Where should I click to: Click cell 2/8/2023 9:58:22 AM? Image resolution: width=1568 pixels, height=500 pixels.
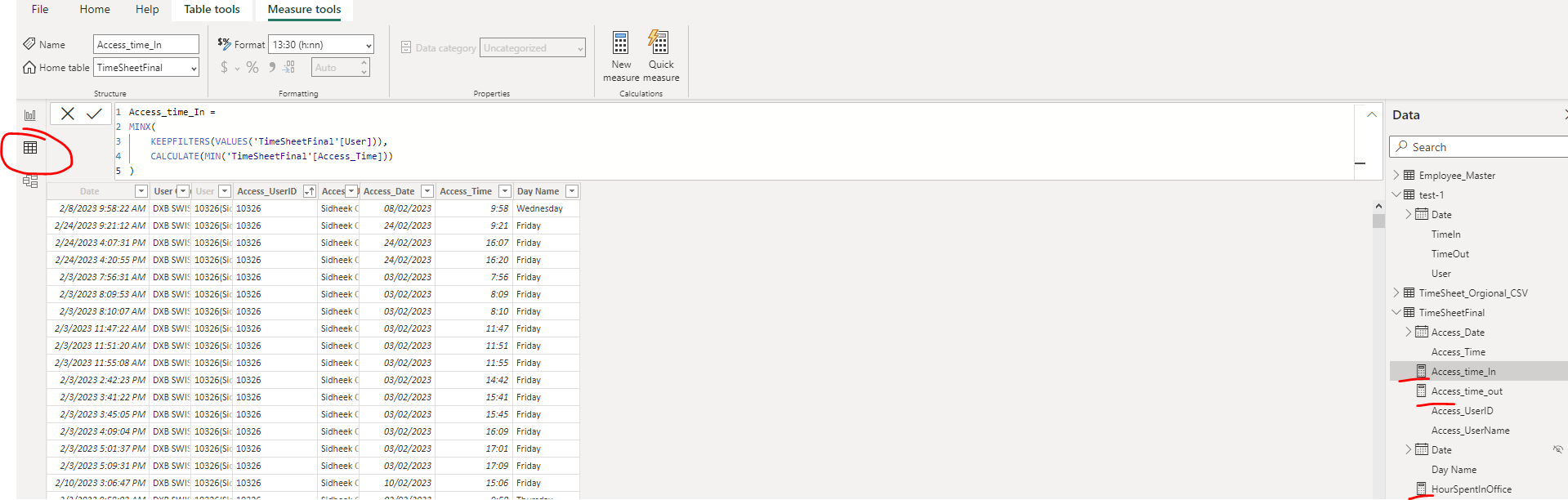point(98,208)
